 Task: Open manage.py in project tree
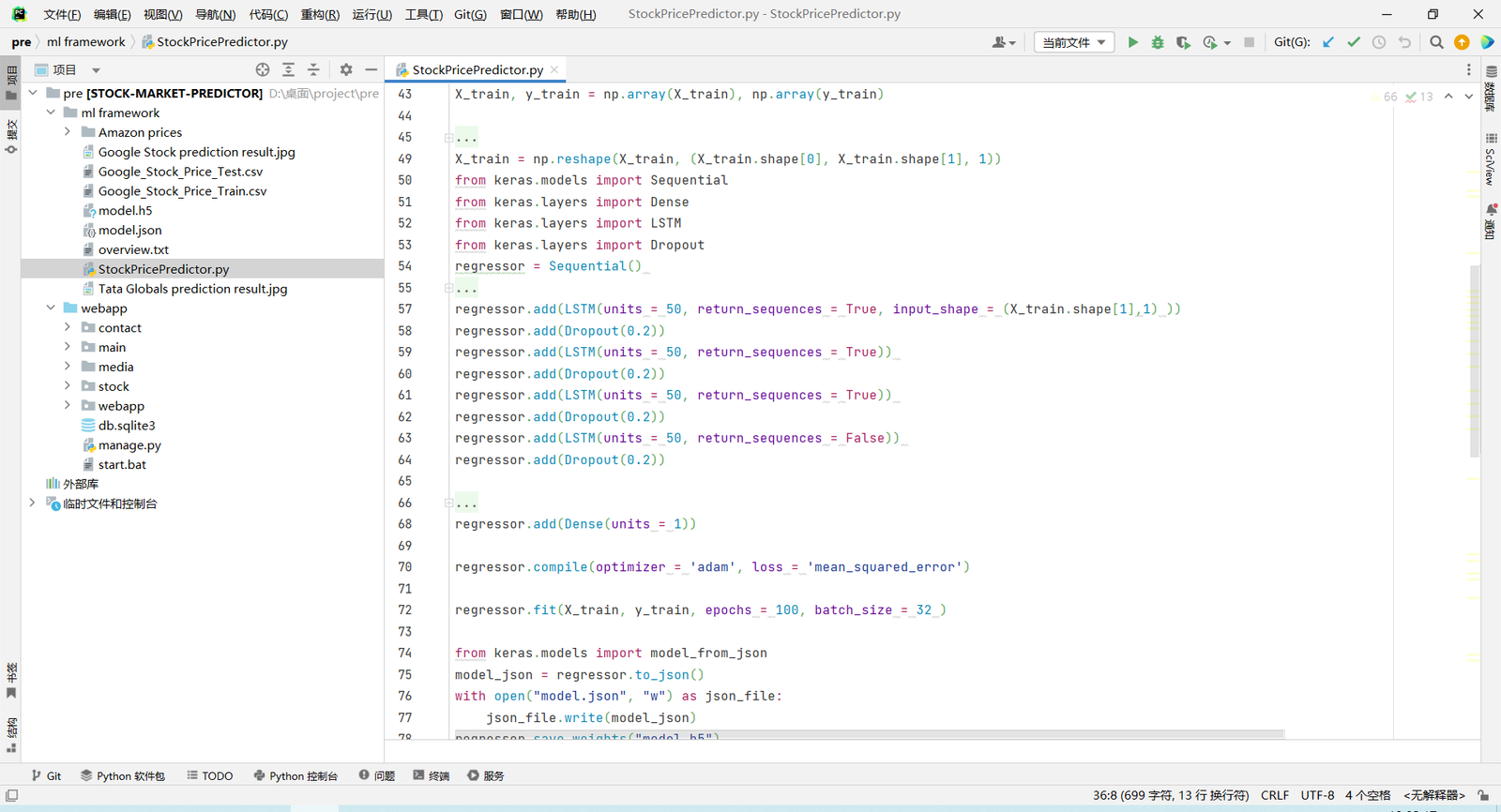pyautogui.click(x=129, y=445)
